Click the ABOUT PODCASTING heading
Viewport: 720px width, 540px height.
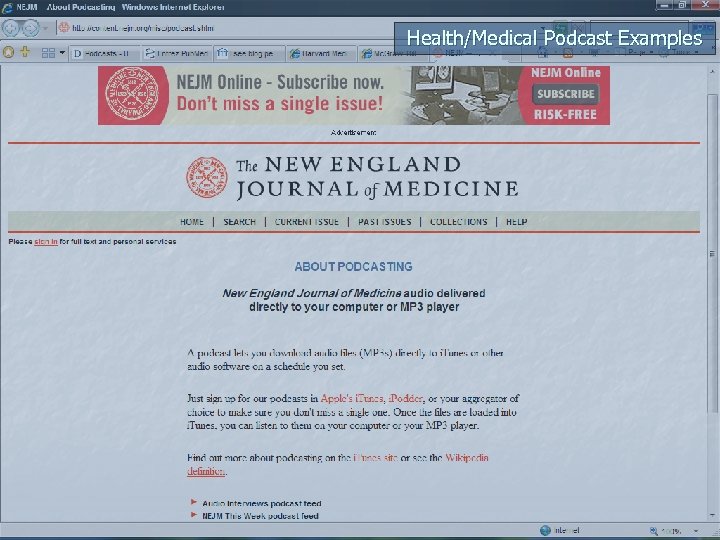coord(354,267)
